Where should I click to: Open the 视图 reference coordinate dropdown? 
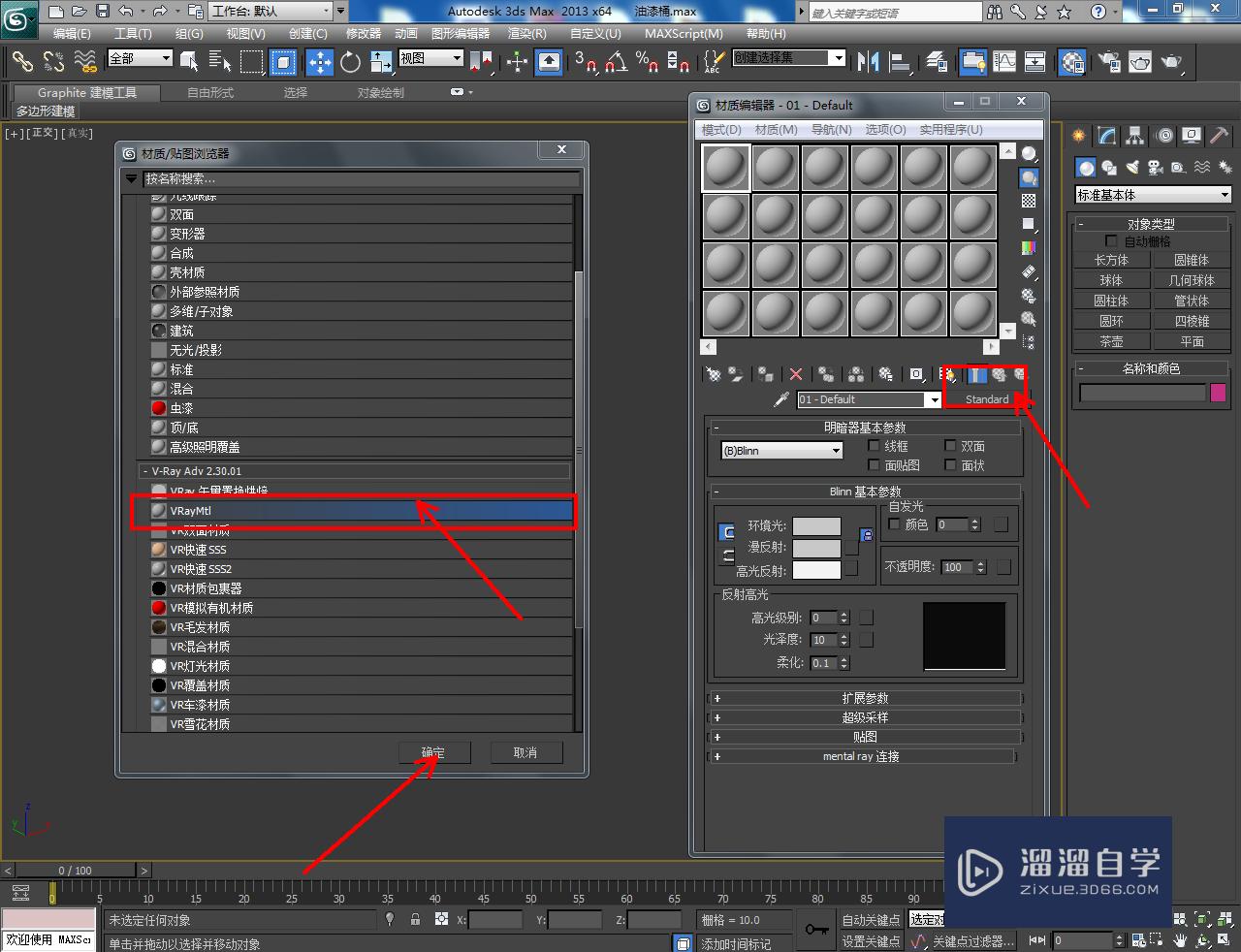(430, 58)
